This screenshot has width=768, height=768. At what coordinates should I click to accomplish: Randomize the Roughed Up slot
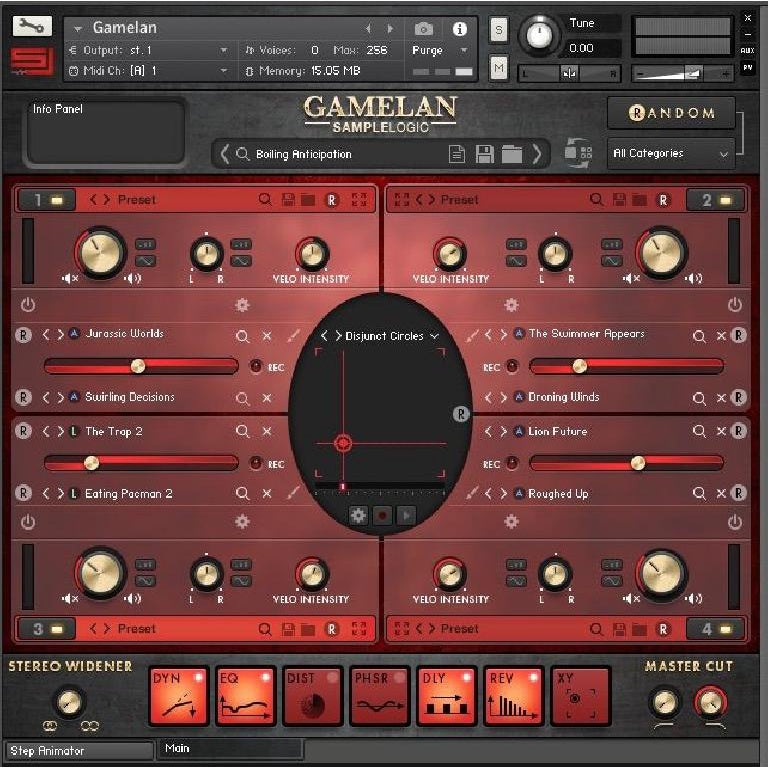tap(739, 493)
